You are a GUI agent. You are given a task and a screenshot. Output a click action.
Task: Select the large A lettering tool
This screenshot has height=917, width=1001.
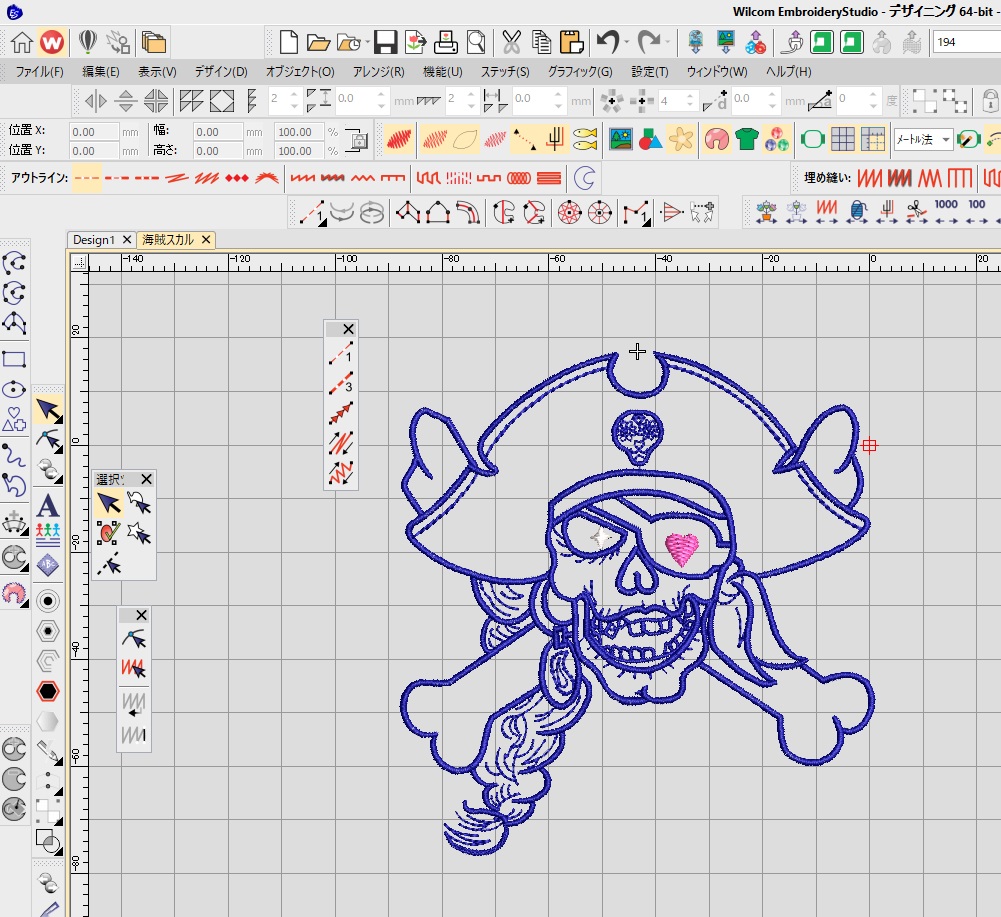tap(47, 506)
